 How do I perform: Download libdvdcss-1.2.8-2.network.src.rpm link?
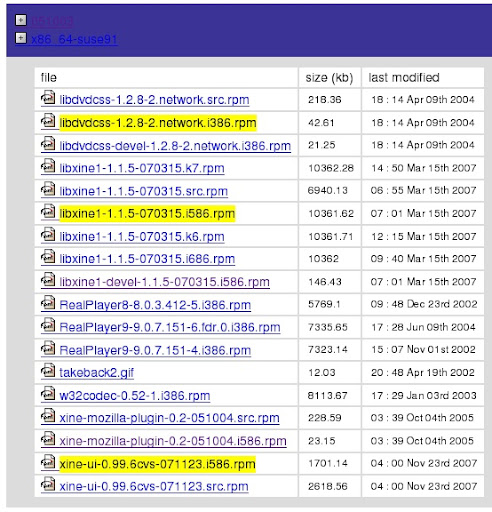click(x=154, y=100)
